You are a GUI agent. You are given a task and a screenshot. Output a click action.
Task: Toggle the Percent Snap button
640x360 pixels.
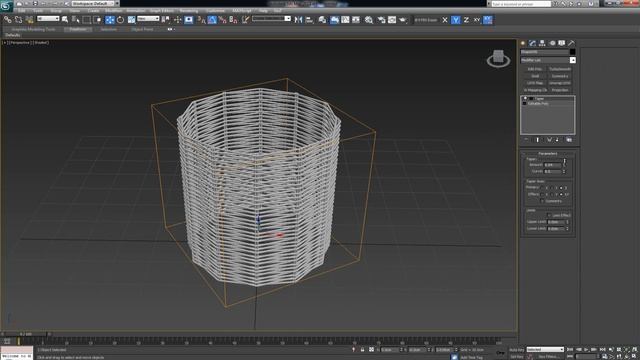pos(223,20)
